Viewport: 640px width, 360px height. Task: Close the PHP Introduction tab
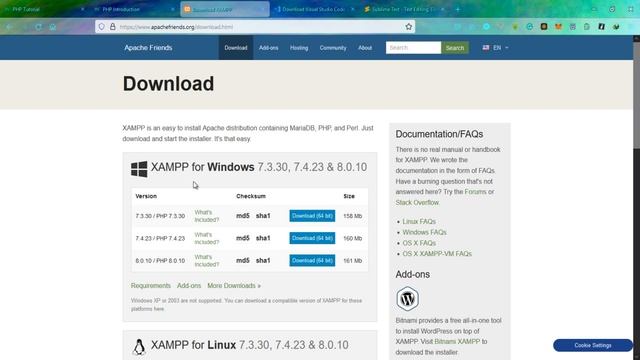coord(172,9)
